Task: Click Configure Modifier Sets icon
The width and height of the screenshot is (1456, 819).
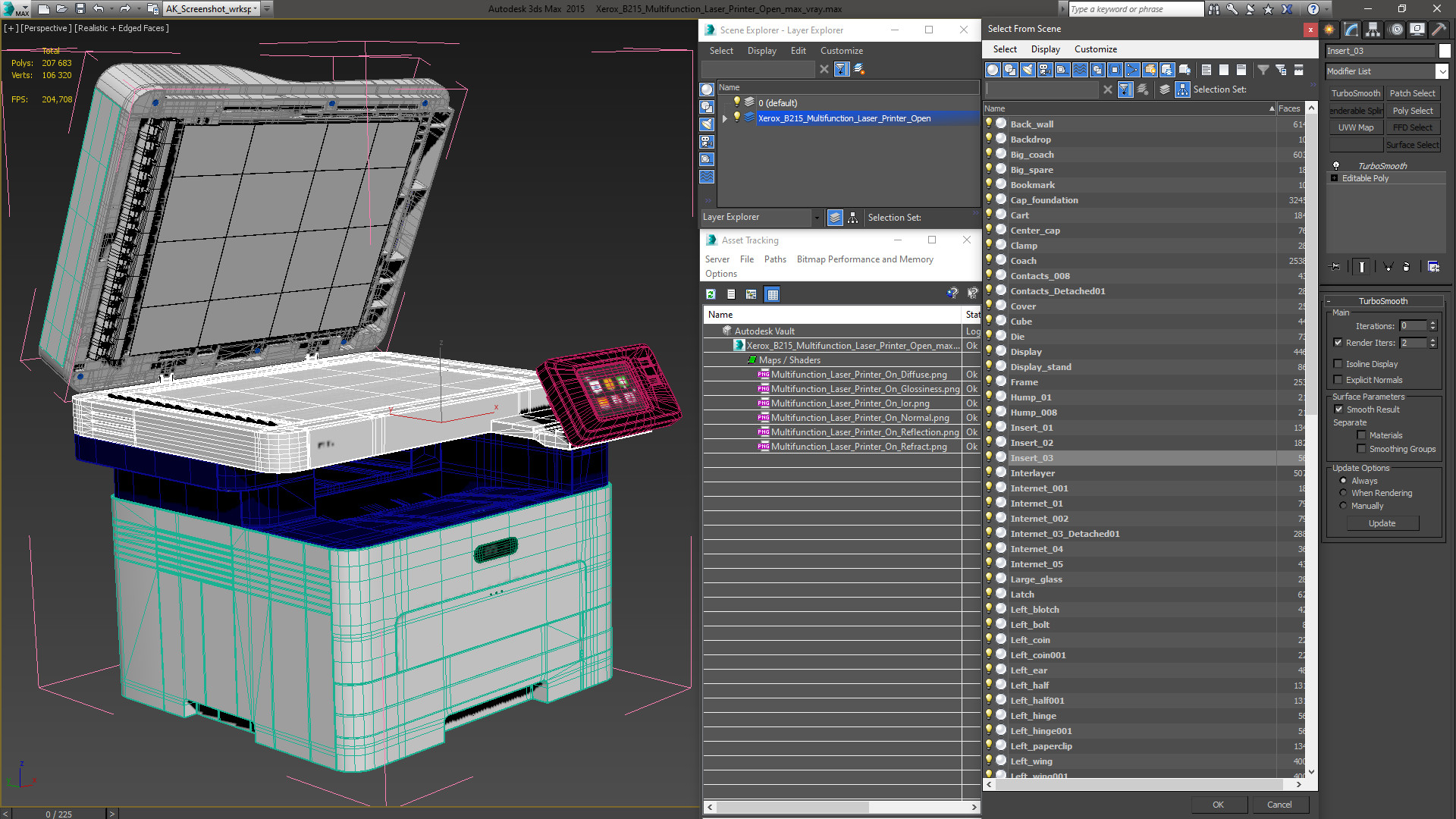Action: (x=1433, y=266)
